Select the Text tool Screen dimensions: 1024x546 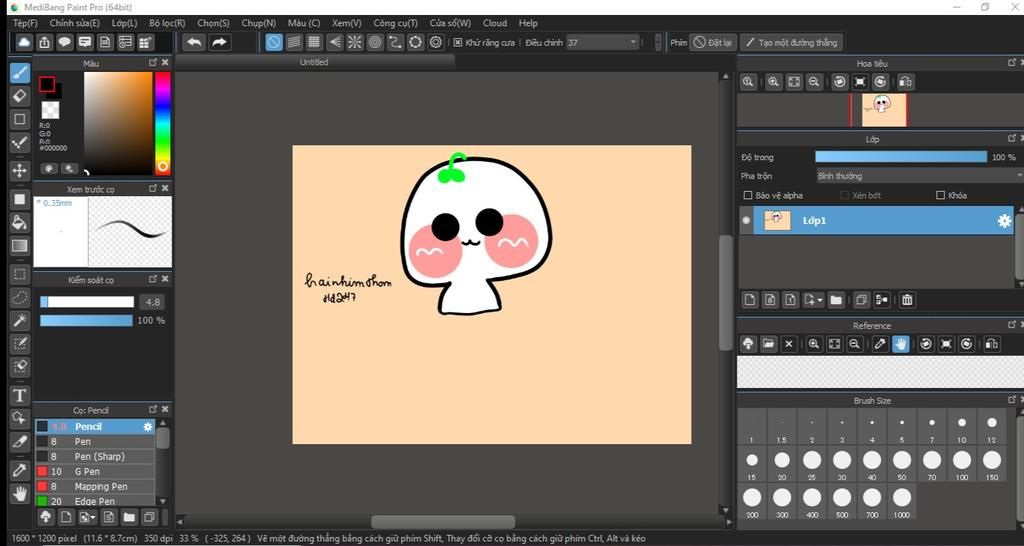[x=19, y=395]
